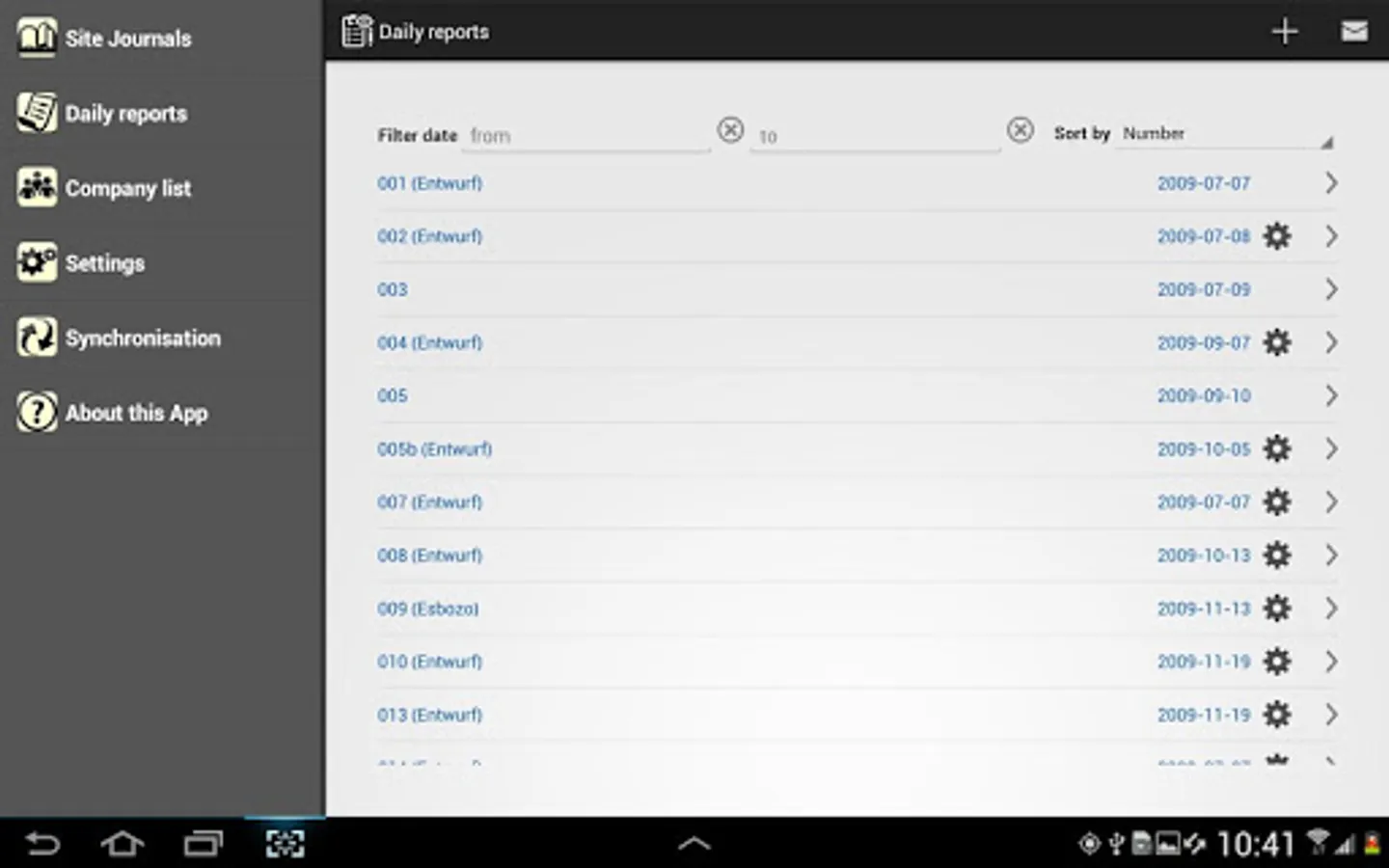Screen dimensions: 1389x868
Task: Clear the 'from' filter date
Action: [730, 129]
